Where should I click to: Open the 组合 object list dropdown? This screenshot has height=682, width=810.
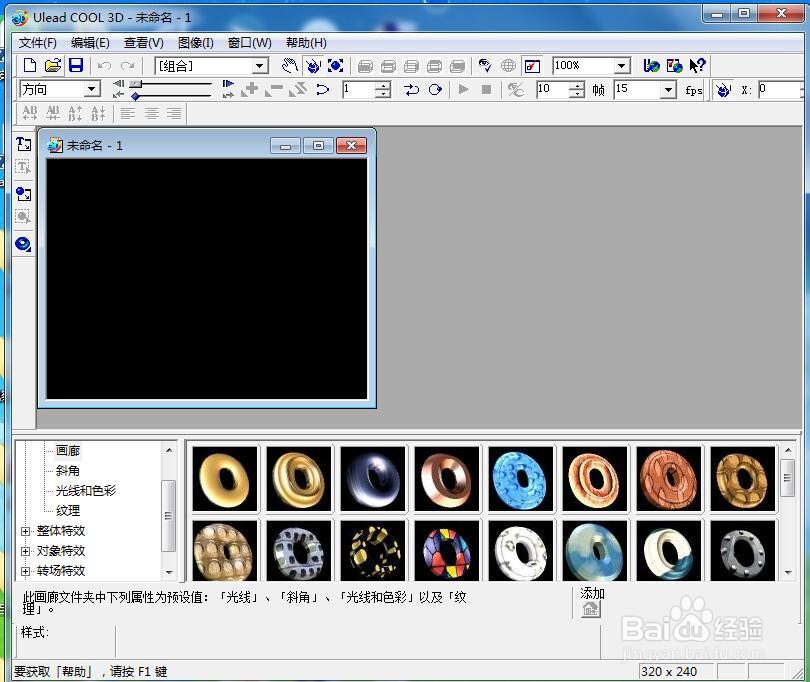[x=260, y=66]
